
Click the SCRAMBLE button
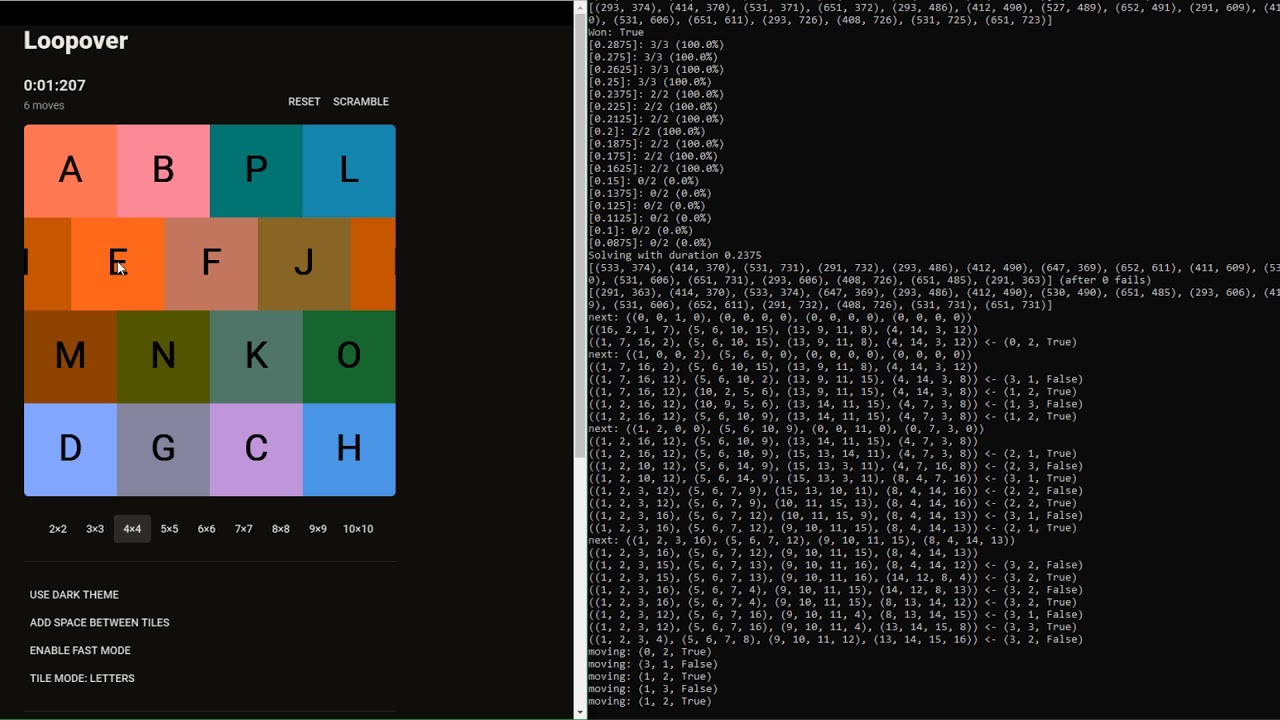361,102
